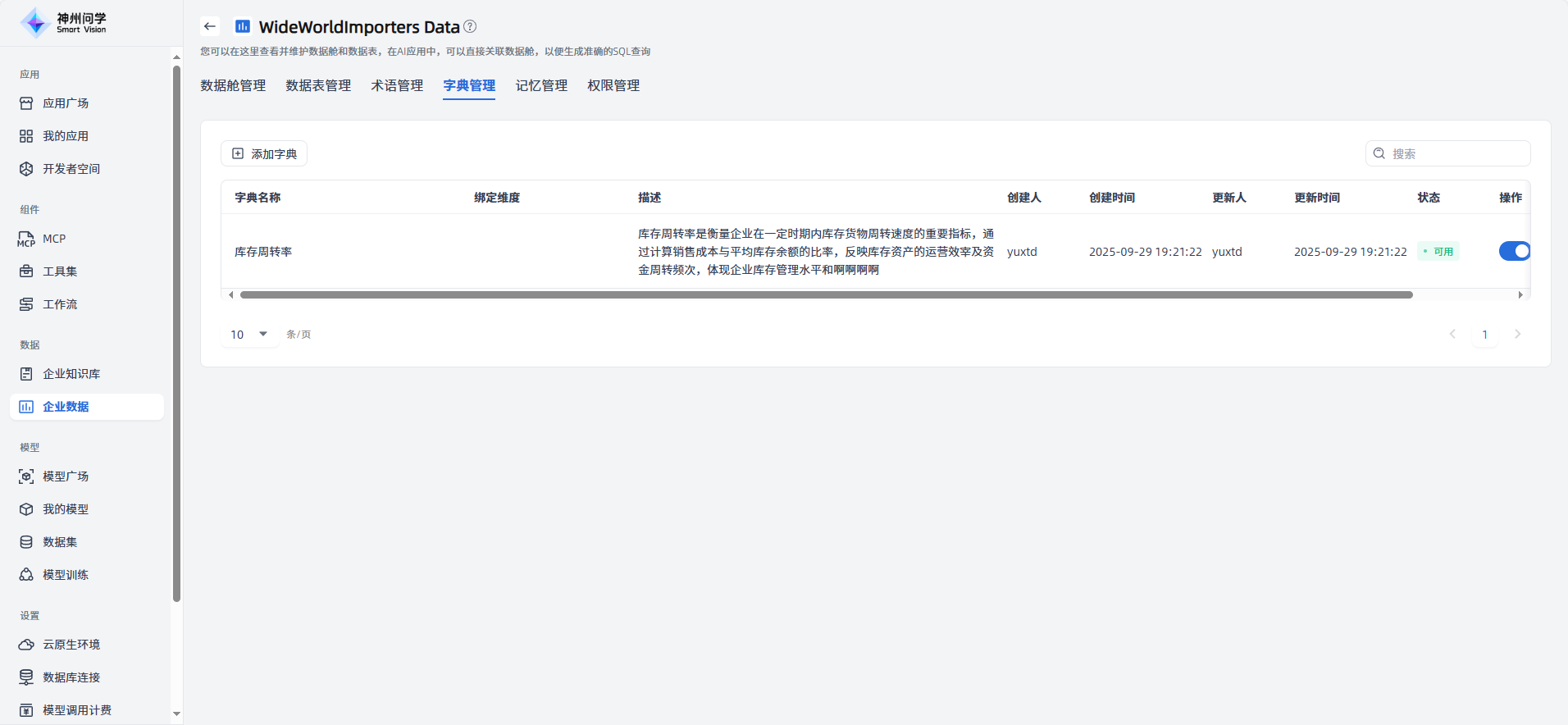1568x725 pixels.
Task: Open 工作流 in the sidebar
Action: coord(60,304)
